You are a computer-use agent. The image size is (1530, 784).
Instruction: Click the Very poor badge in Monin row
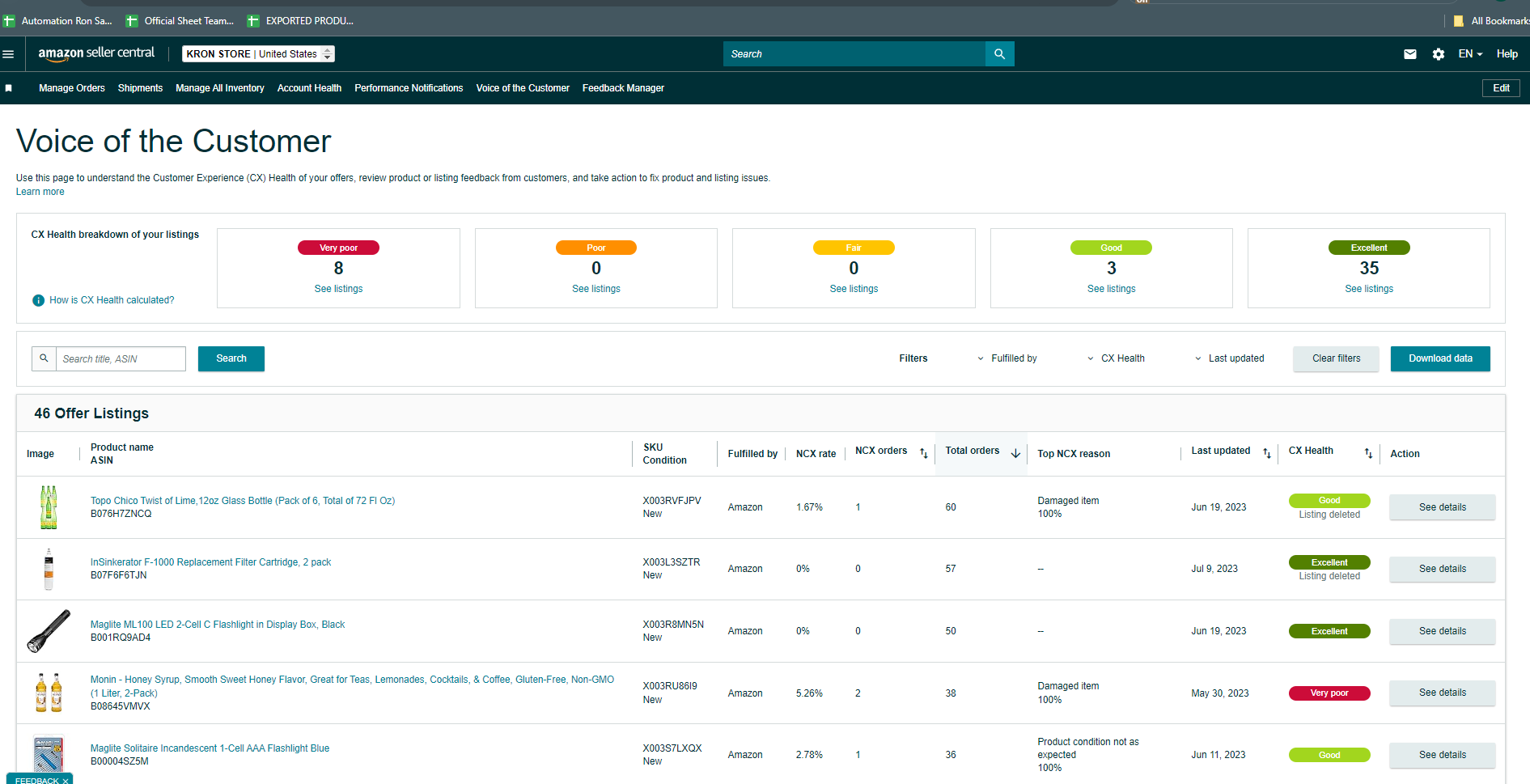pyautogui.click(x=1329, y=693)
